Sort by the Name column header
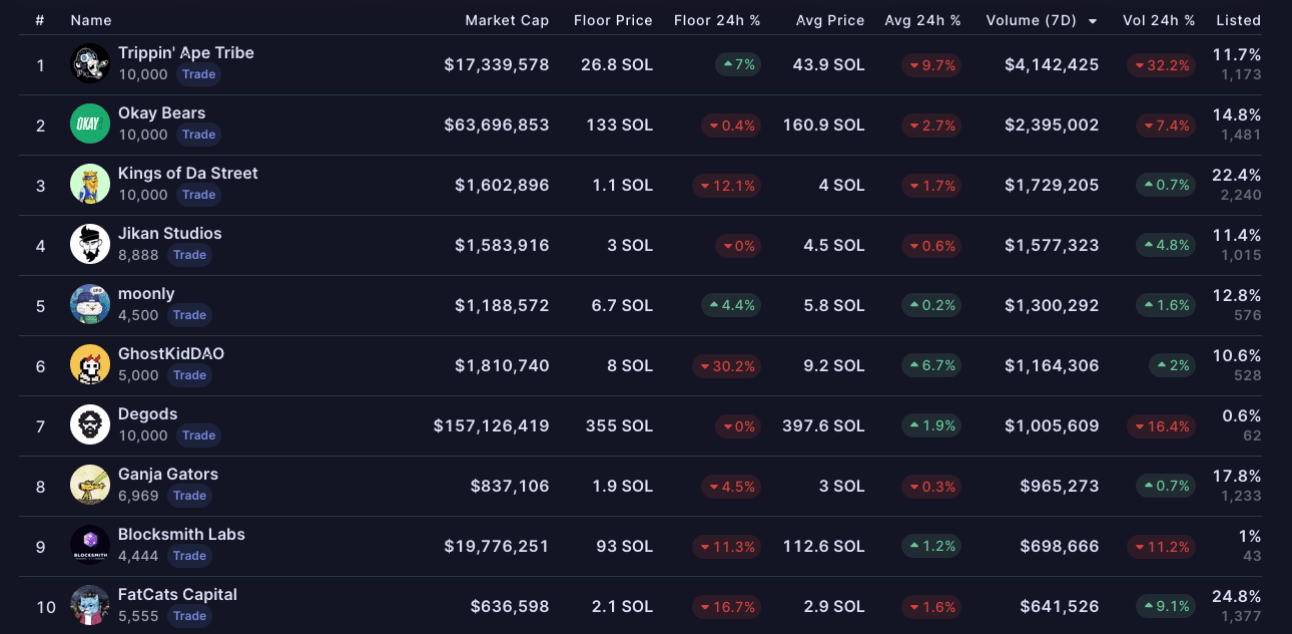 coord(91,20)
